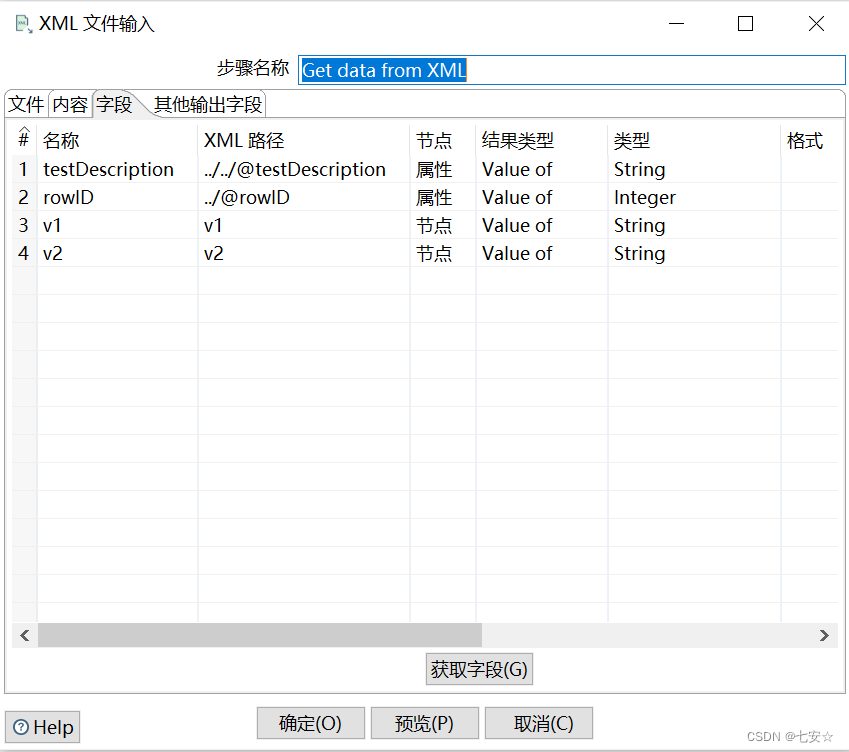Image resolution: width=849 pixels, height=752 pixels.
Task: Switch to the 文件 tab
Action: (25, 103)
